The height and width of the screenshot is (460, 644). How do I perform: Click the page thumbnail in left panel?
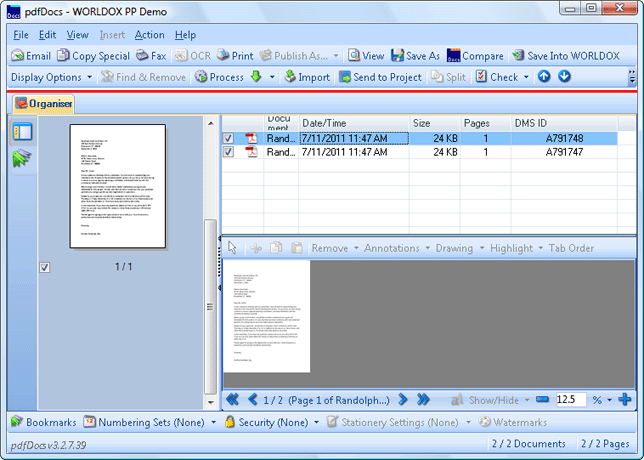click(118, 186)
